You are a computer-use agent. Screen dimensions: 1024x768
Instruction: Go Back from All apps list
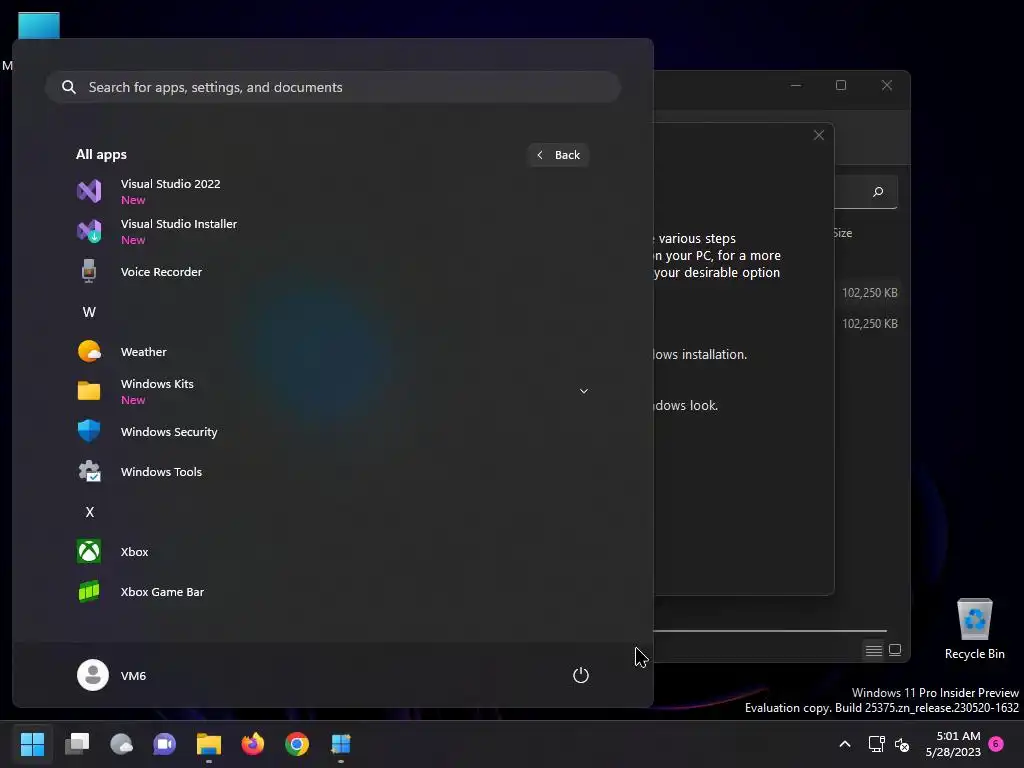pyautogui.click(x=558, y=155)
